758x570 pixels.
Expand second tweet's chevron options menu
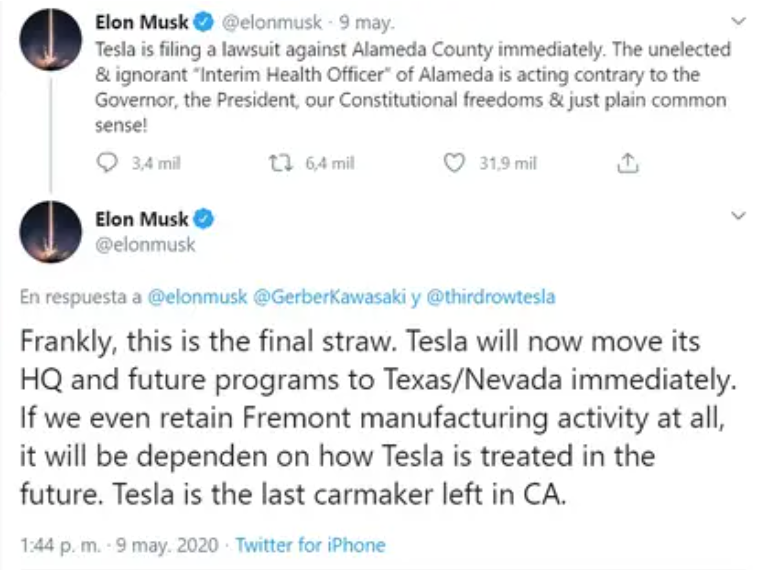point(738,215)
